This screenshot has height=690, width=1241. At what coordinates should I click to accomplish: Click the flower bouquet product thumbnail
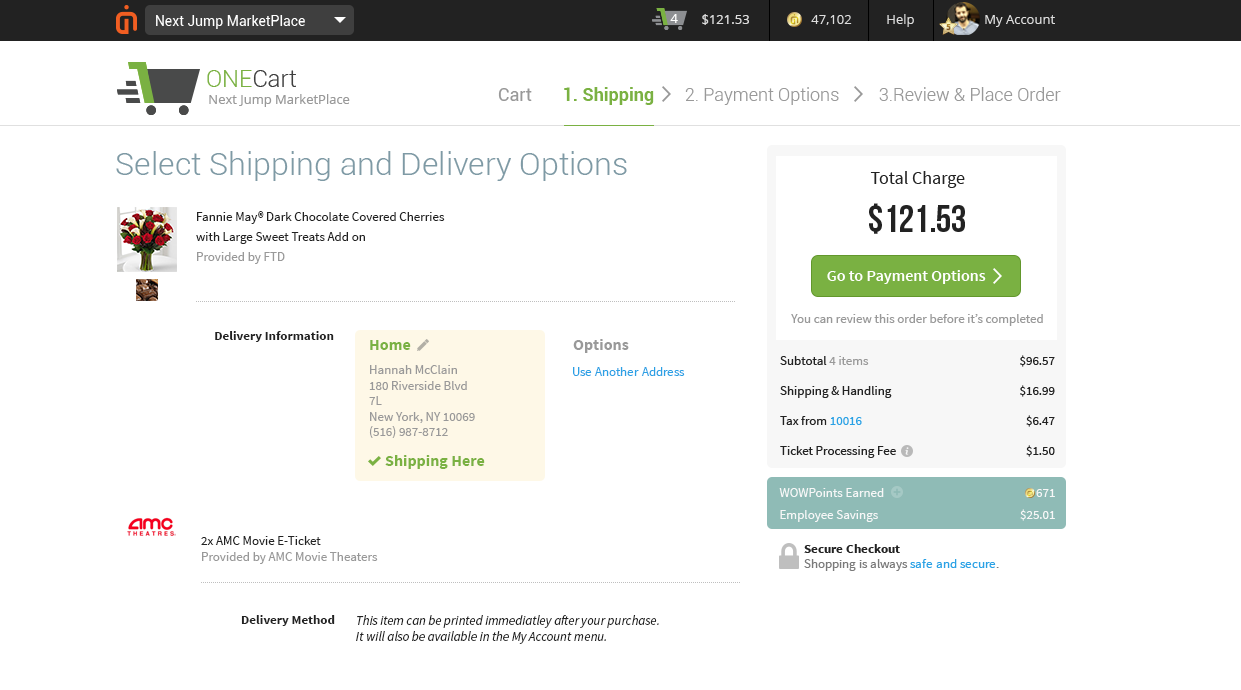point(147,239)
